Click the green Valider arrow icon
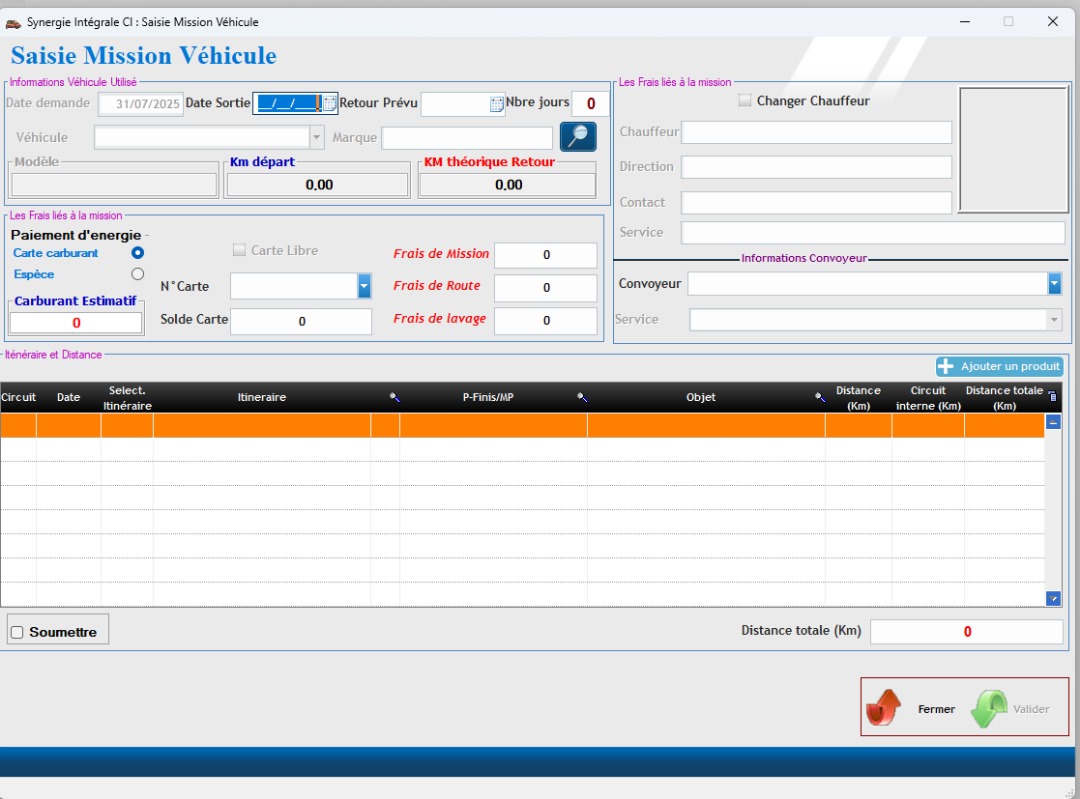The image size is (1080, 799). coord(989,708)
